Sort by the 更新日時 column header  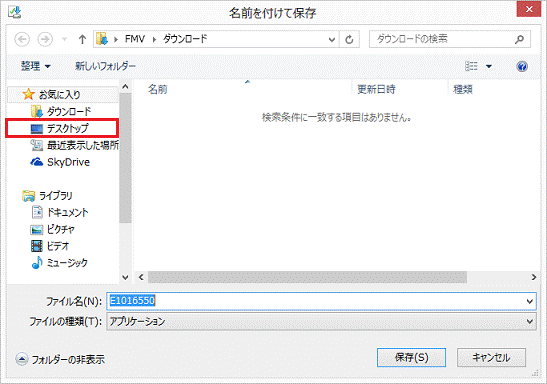click(x=376, y=89)
